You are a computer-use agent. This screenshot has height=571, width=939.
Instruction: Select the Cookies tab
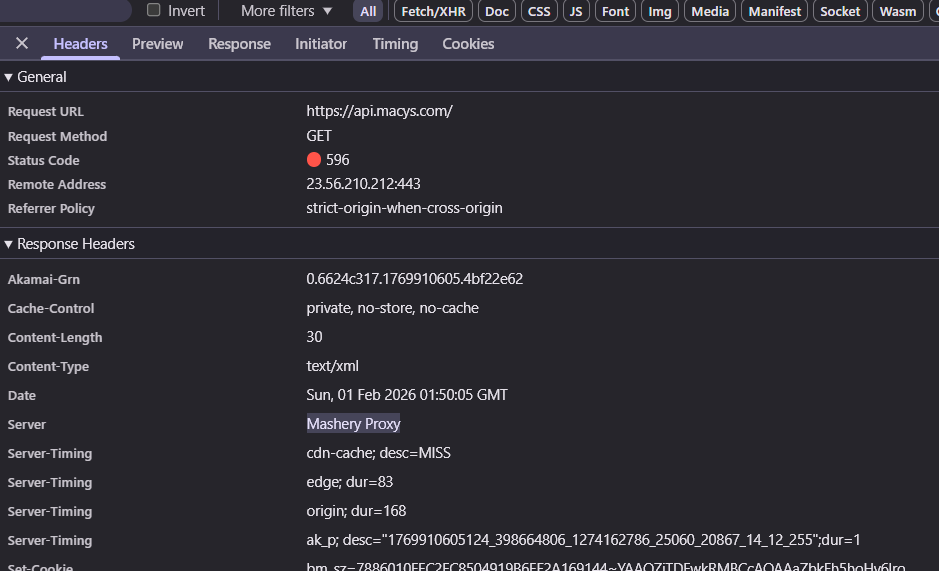468,44
